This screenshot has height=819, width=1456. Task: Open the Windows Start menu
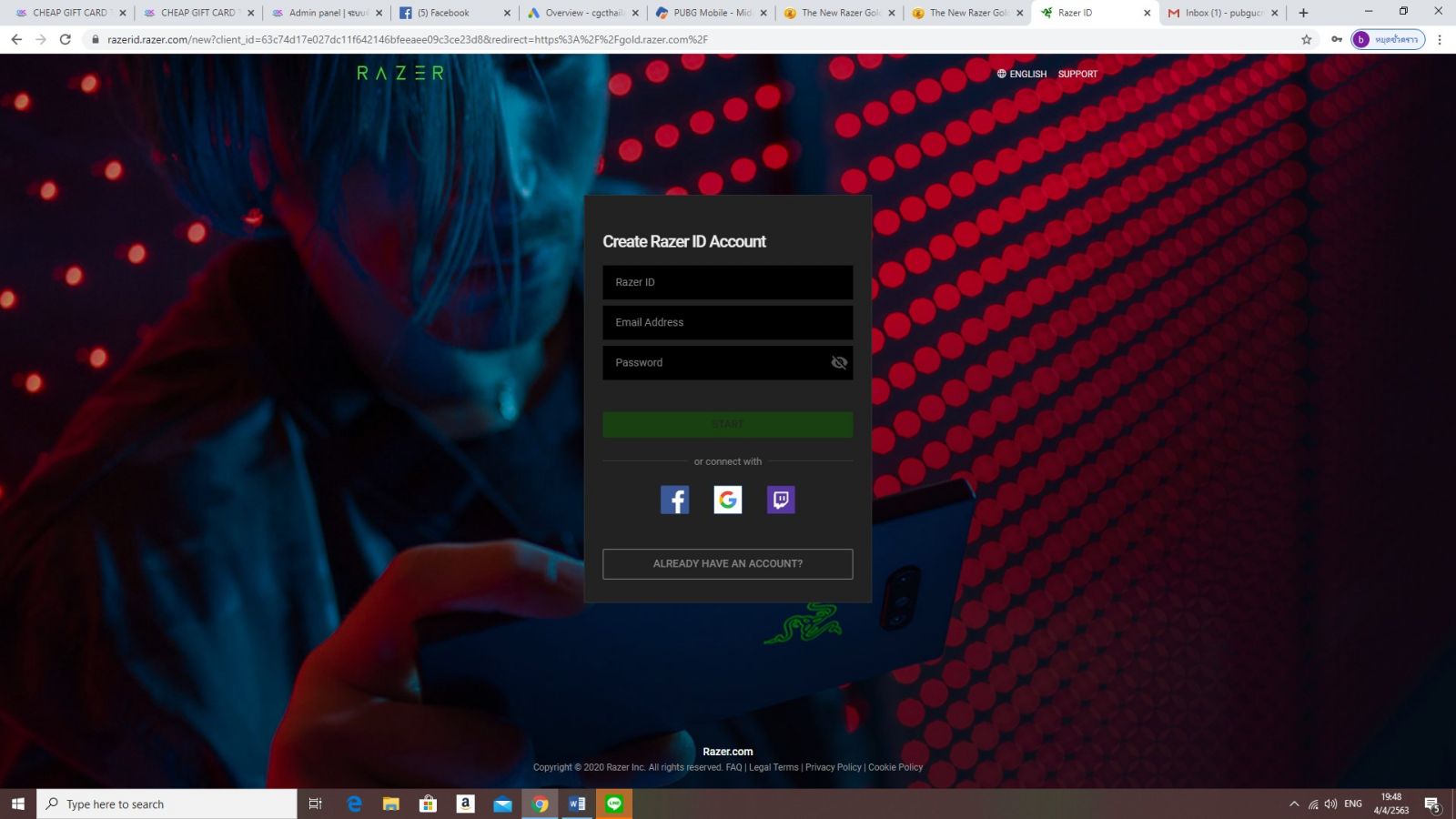pos(18,804)
